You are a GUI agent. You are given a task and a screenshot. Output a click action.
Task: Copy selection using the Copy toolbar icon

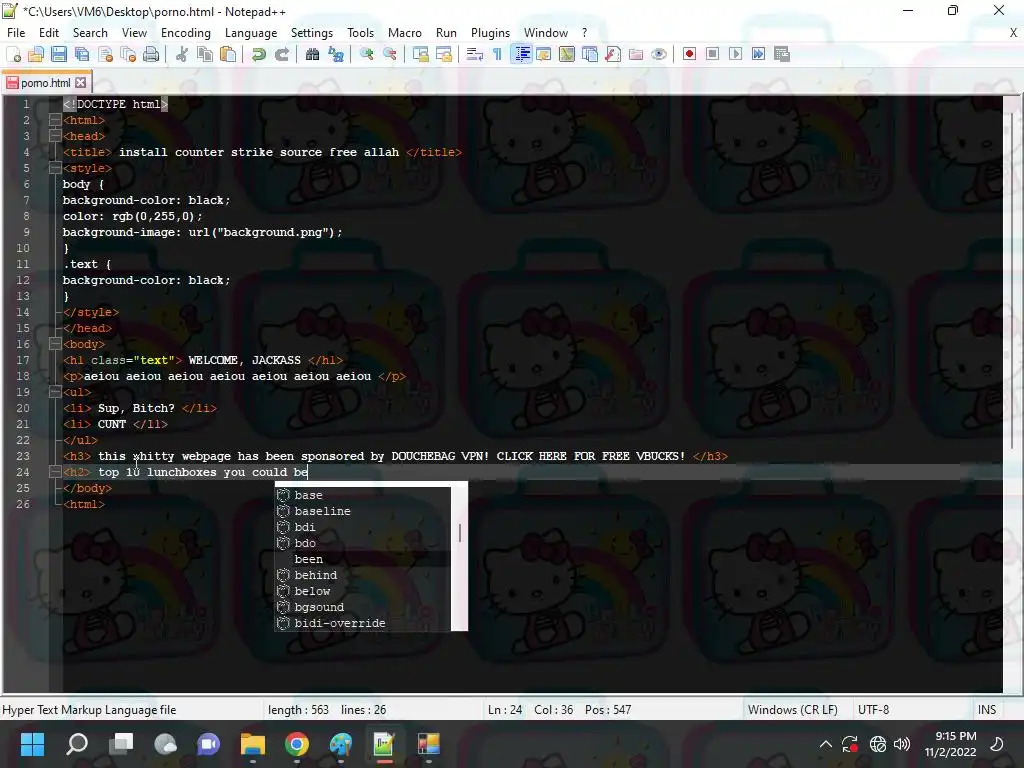pos(205,54)
